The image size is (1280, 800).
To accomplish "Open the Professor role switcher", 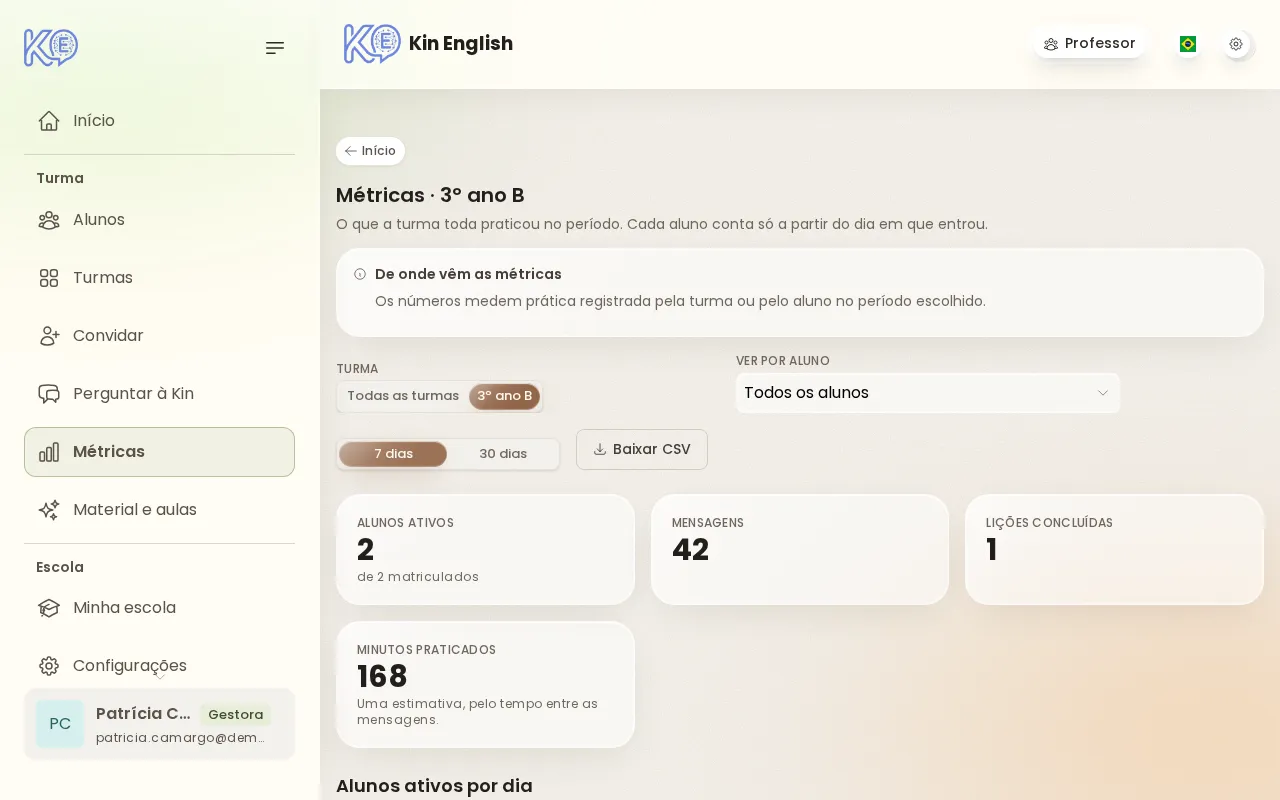I will point(1090,44).
